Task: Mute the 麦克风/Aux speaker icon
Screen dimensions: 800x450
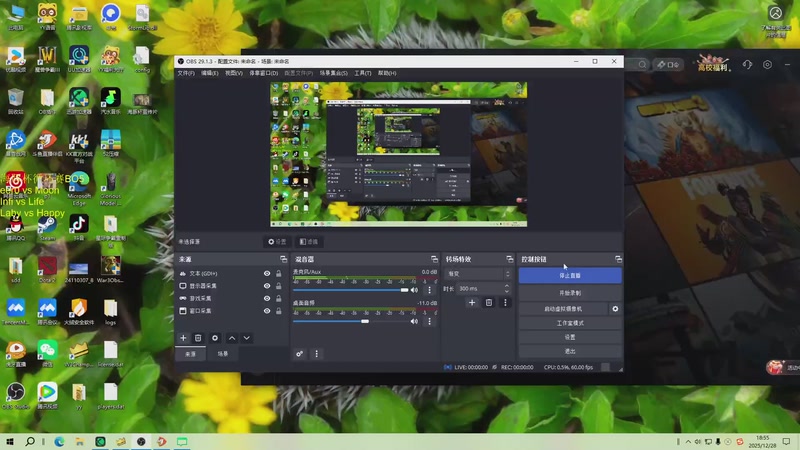Action: [x=414, y=290]
